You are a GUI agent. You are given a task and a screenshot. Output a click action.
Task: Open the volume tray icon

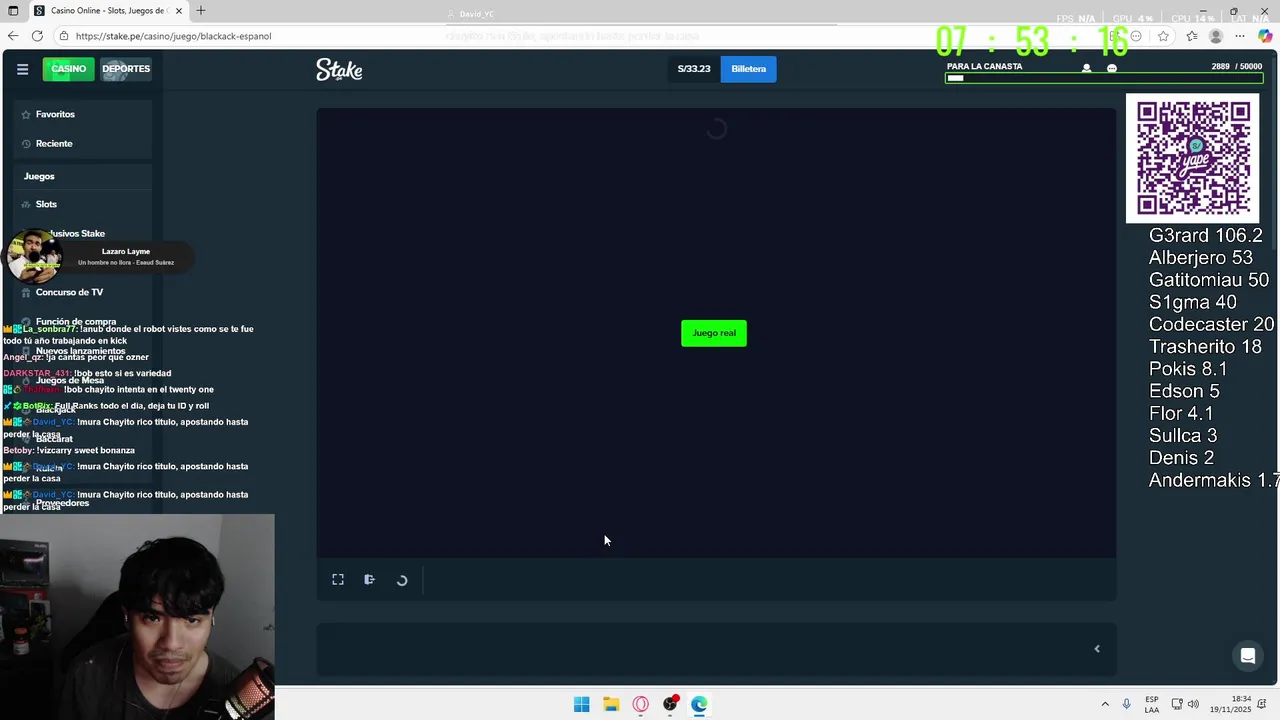pos(1193,704)
